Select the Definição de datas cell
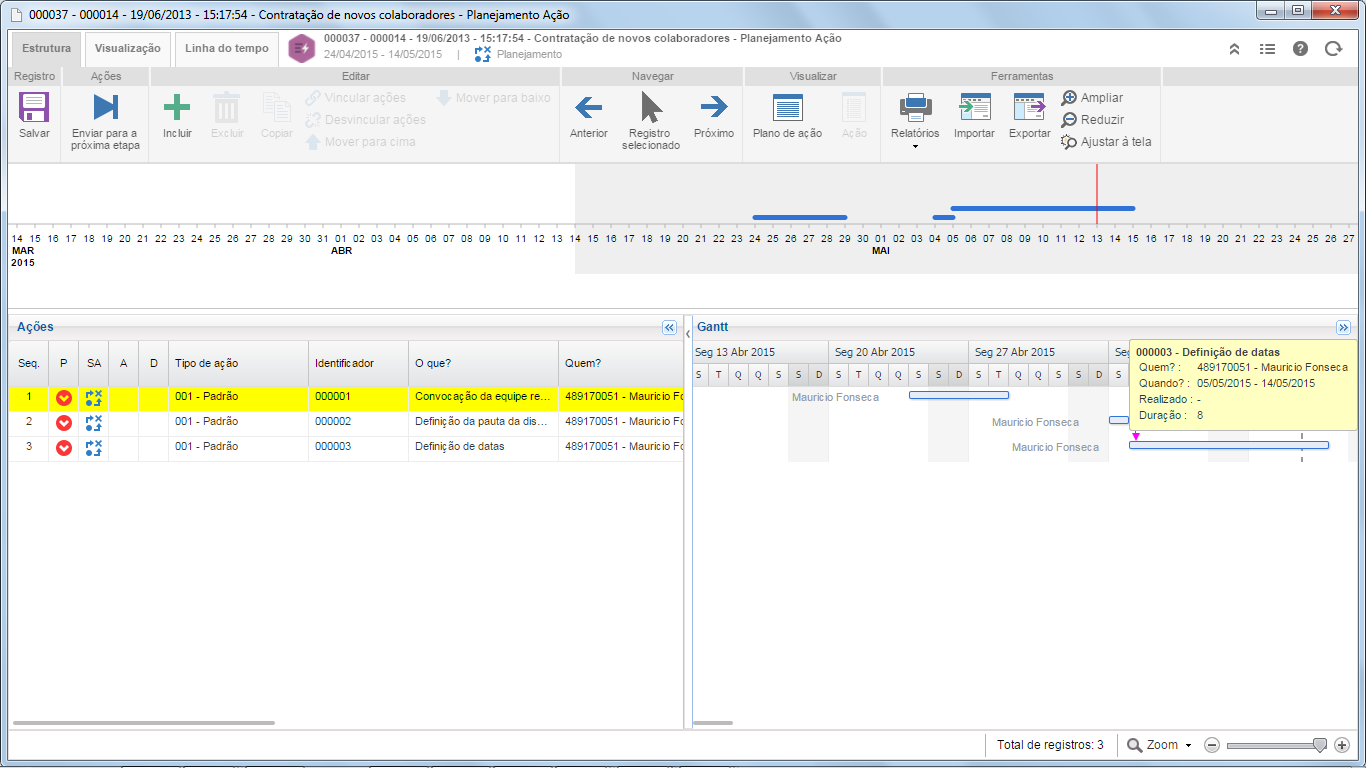Image resolution: width=1366 pixels, height=768 pixels. pyautogui.click(x=483, y=447)
